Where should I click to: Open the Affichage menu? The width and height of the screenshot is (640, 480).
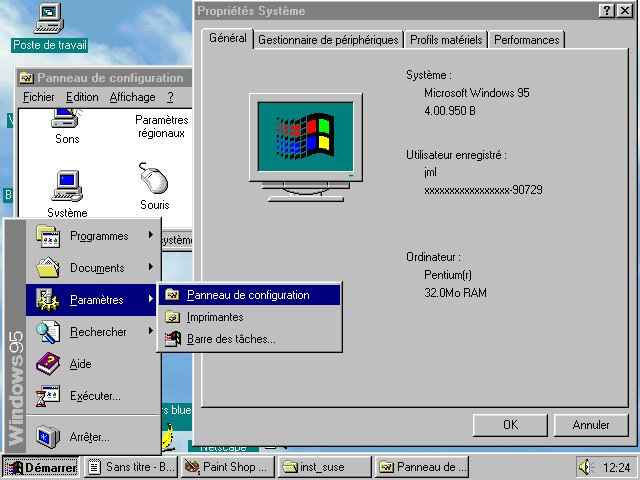(132, 97)
